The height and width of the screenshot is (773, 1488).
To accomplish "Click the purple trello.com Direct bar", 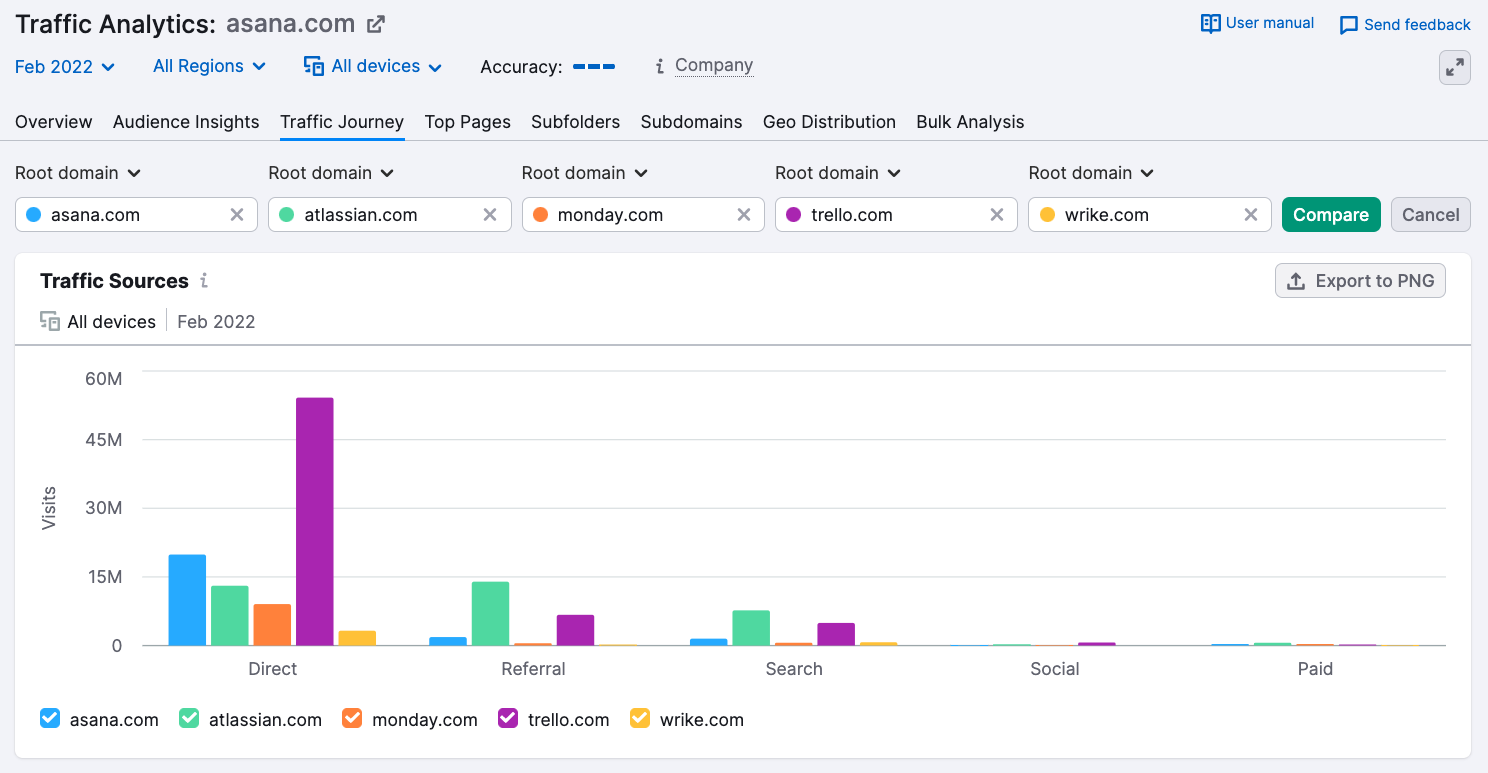I will point(314,520).
